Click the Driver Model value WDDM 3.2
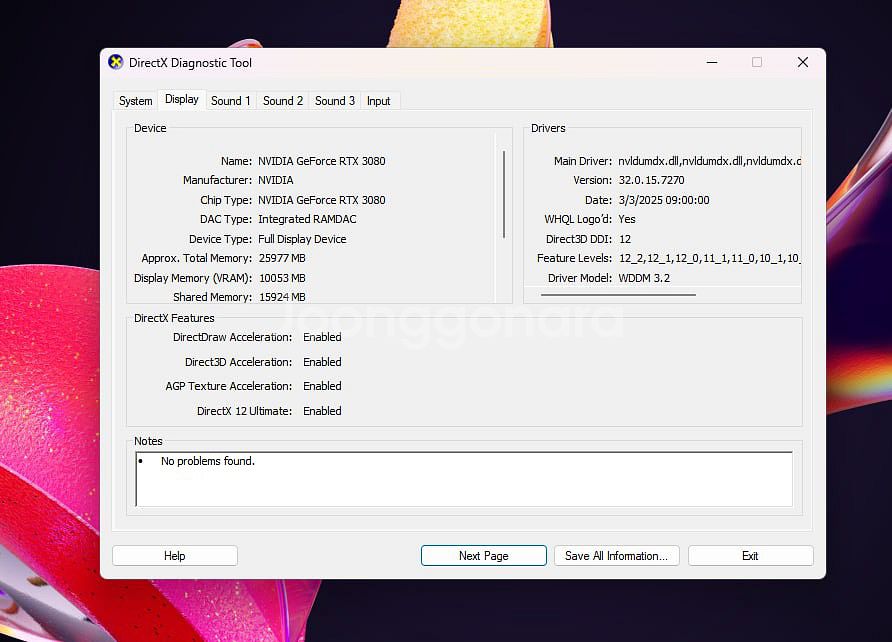 click(x=644, y=278)
